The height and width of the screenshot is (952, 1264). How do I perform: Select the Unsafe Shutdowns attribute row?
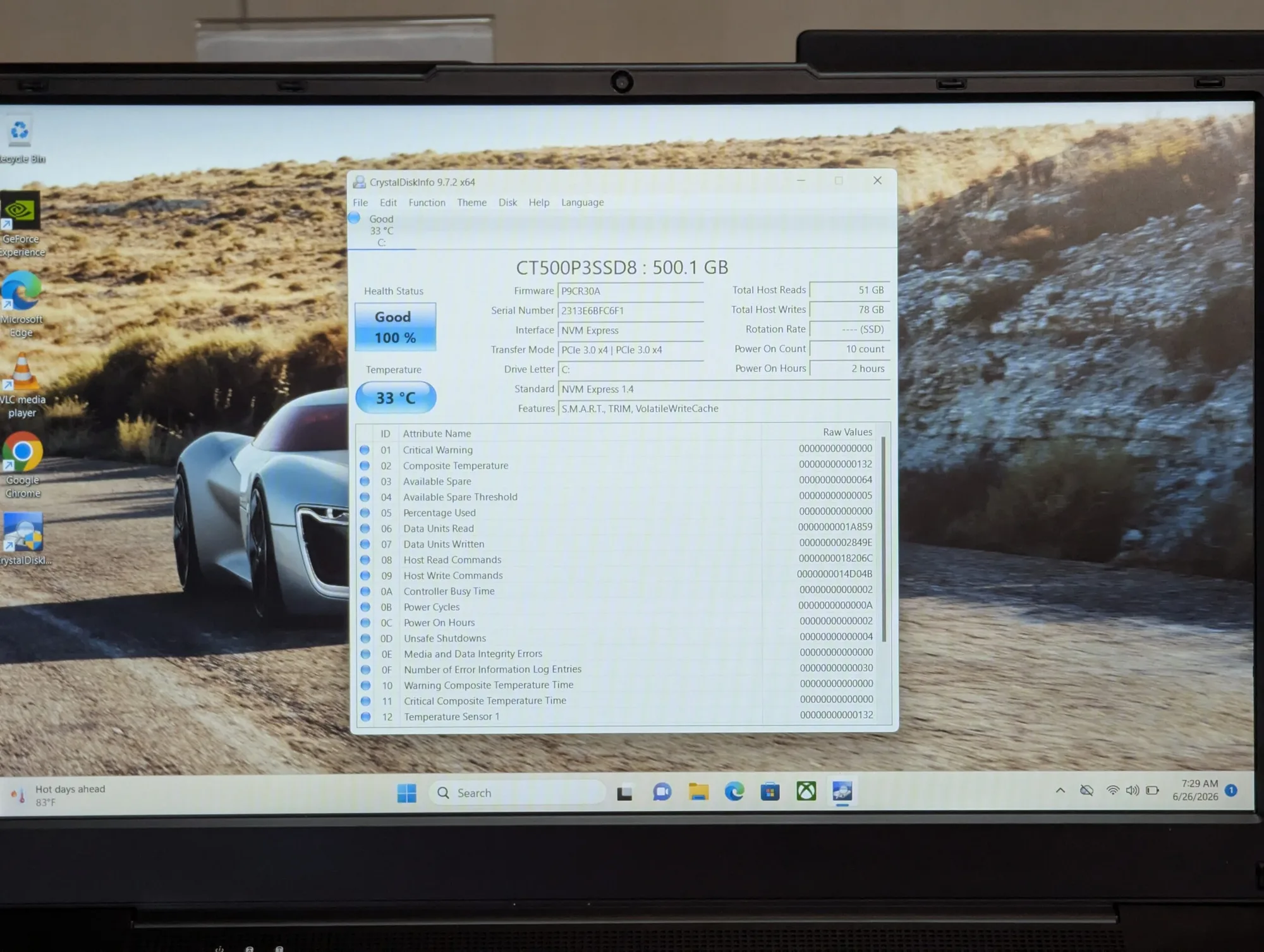[616, 638]
